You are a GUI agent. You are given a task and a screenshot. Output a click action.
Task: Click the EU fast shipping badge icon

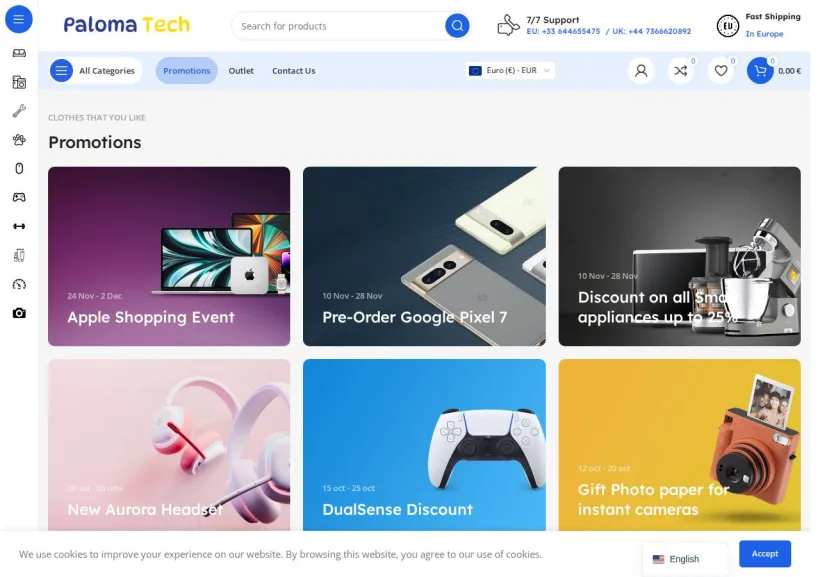click(727, 26)
